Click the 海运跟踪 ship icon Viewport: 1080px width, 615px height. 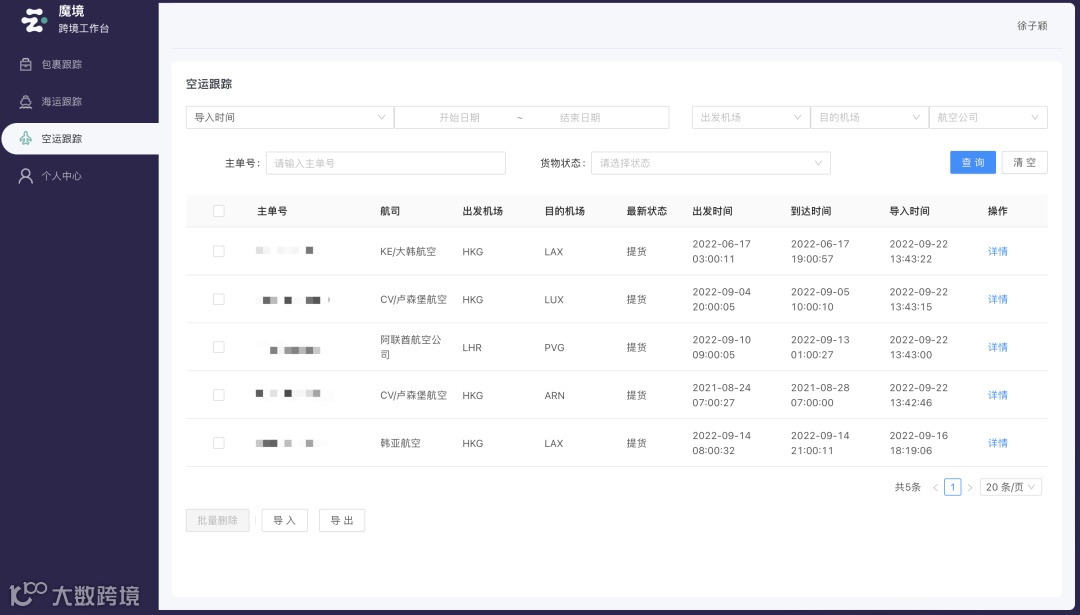point(25,101)
